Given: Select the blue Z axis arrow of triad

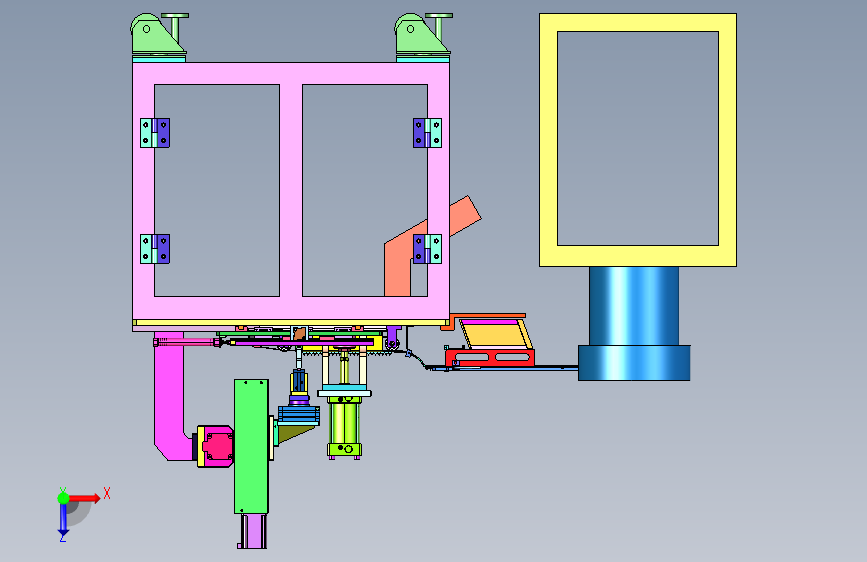Looking at the screenshot, I should [x=63, y=520].
